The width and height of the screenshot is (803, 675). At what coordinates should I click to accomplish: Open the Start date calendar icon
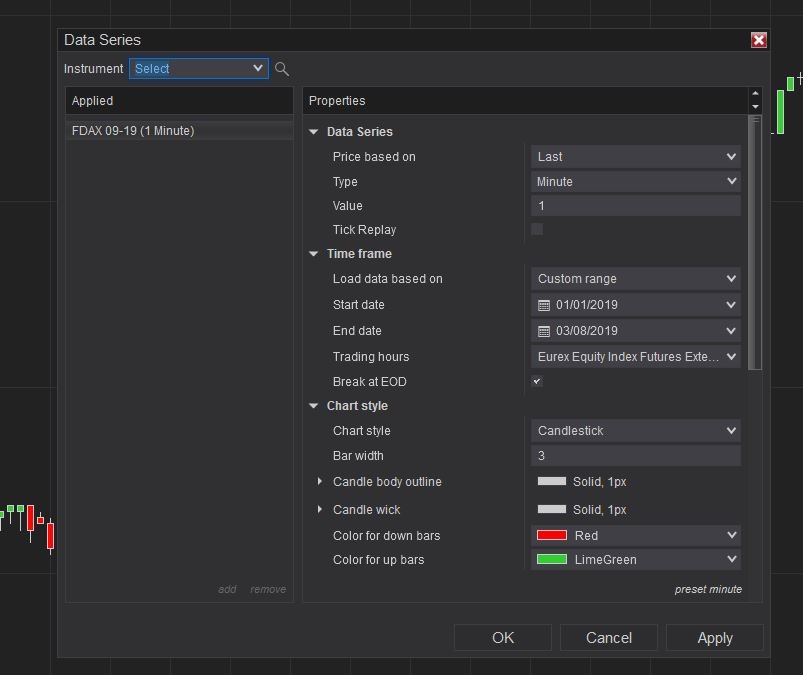[544, 305]
